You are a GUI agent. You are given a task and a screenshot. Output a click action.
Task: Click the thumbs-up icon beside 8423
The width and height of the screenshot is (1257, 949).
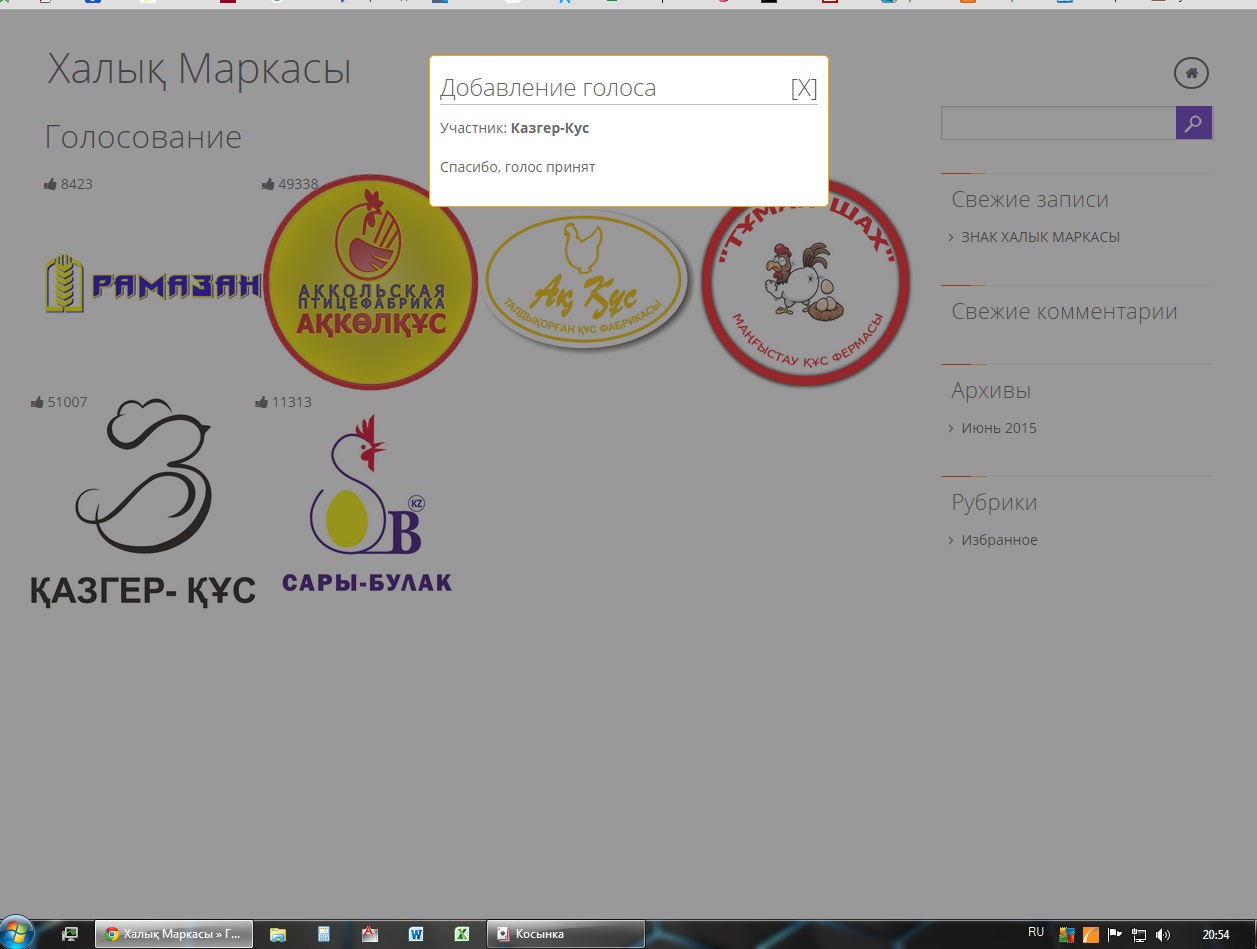[x=50, y=184]
